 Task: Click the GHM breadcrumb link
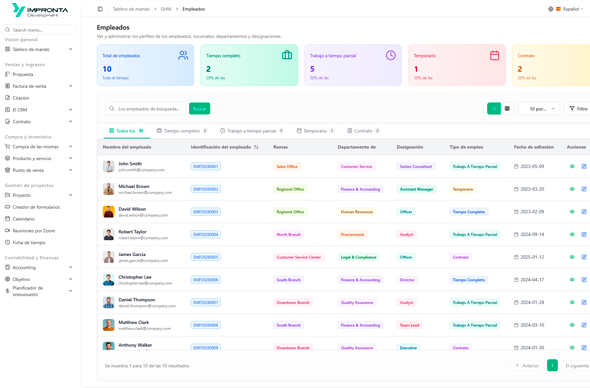tap(166, 9)
